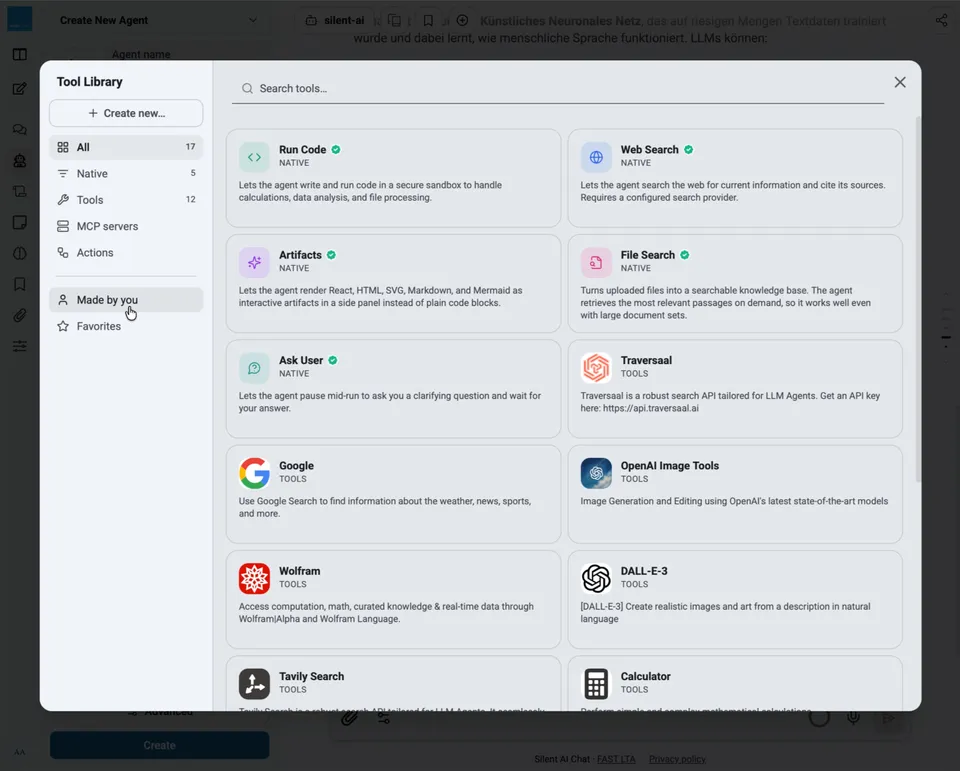960x771 pixels.
Task: Select the Tools category
Action: (x=126, y=200)
